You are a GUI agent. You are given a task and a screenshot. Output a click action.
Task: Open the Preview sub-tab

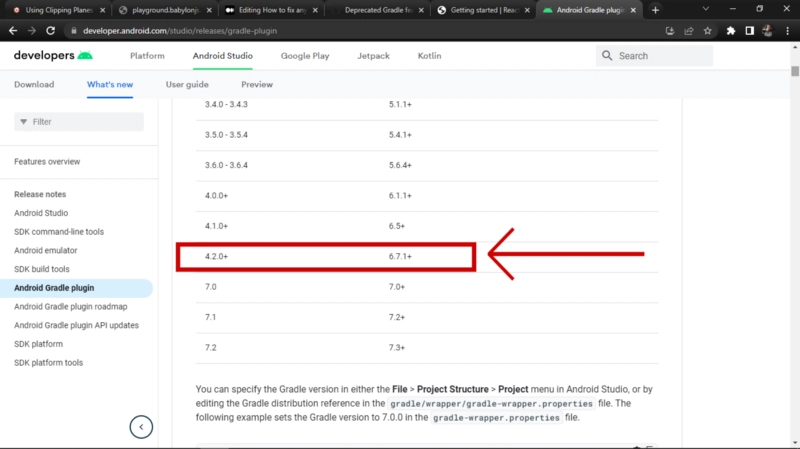[257, 84]
